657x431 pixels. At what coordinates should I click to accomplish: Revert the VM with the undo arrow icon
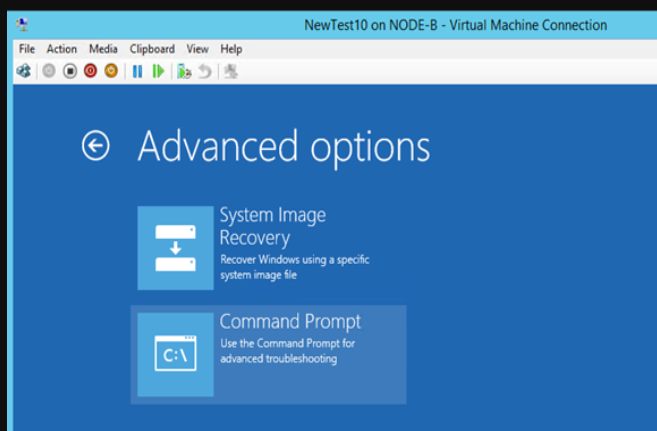(x=205, y=72)
